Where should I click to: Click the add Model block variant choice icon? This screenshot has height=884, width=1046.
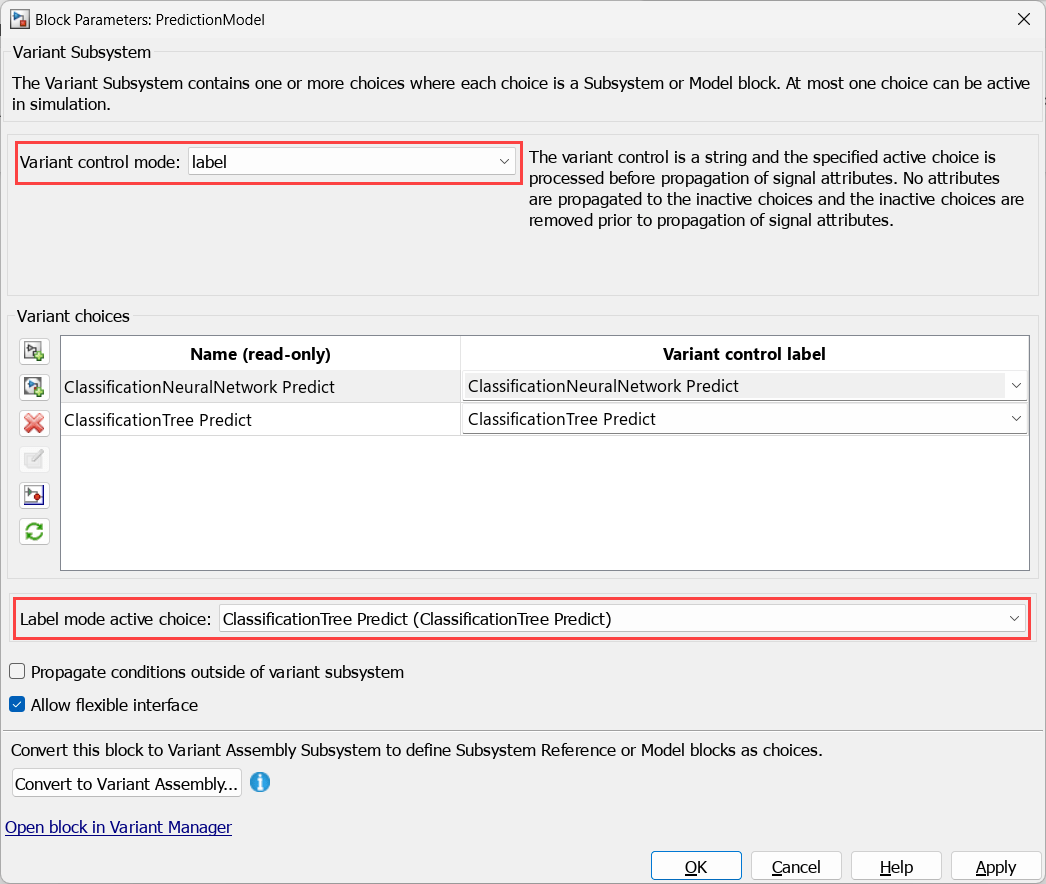click(x=34, y=387)
